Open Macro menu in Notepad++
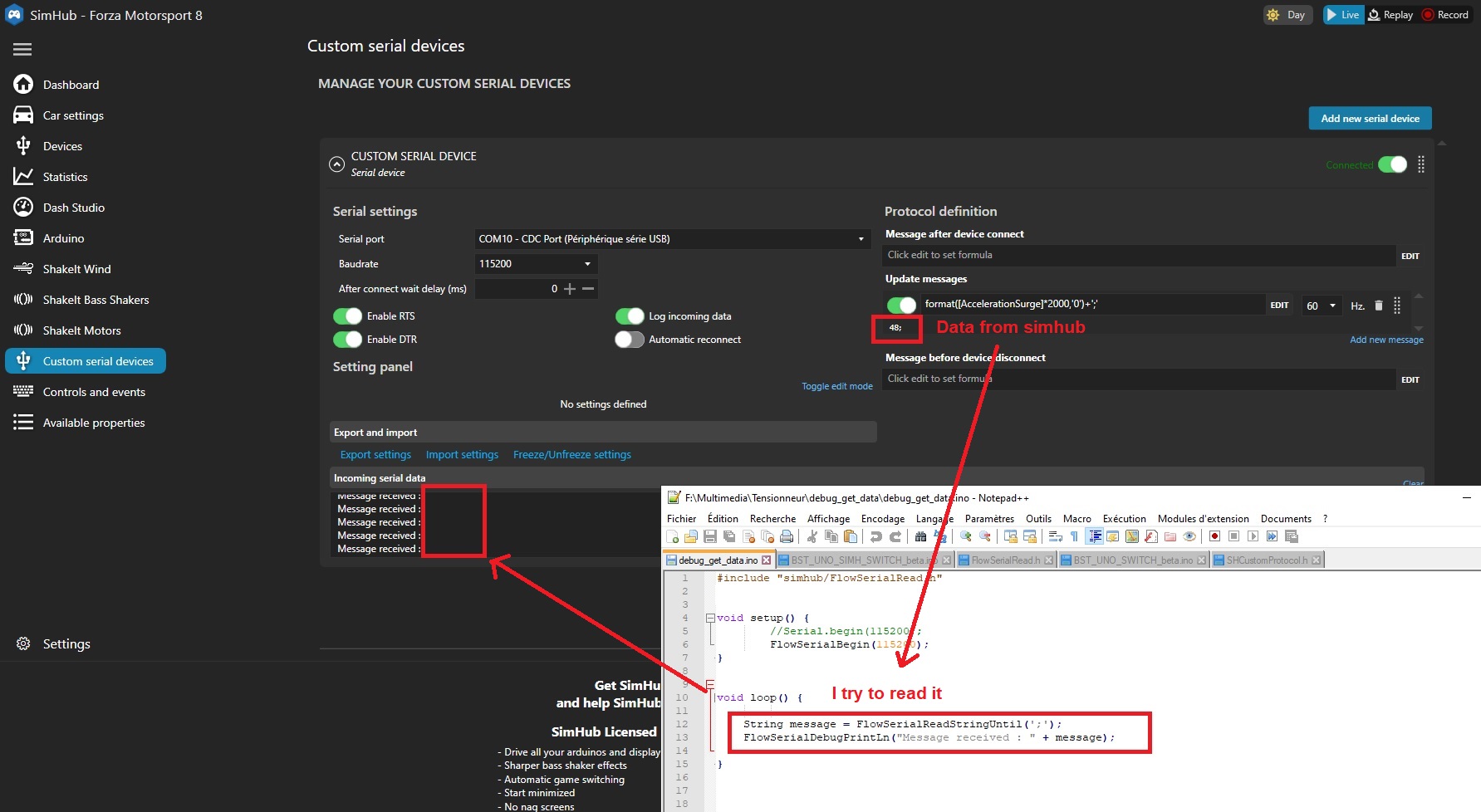The height and width of the screenshot is (812, 1481). click(x=1076, y=519)
